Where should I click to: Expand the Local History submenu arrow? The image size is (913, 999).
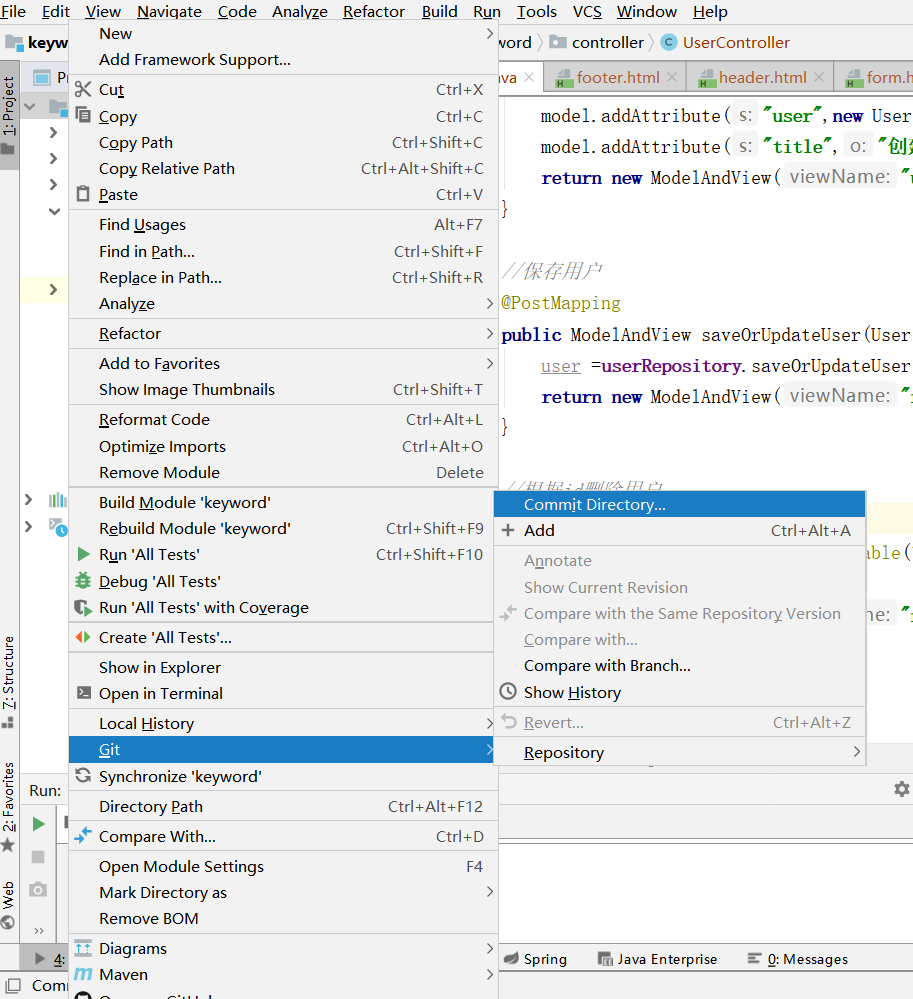click(489, 723)
